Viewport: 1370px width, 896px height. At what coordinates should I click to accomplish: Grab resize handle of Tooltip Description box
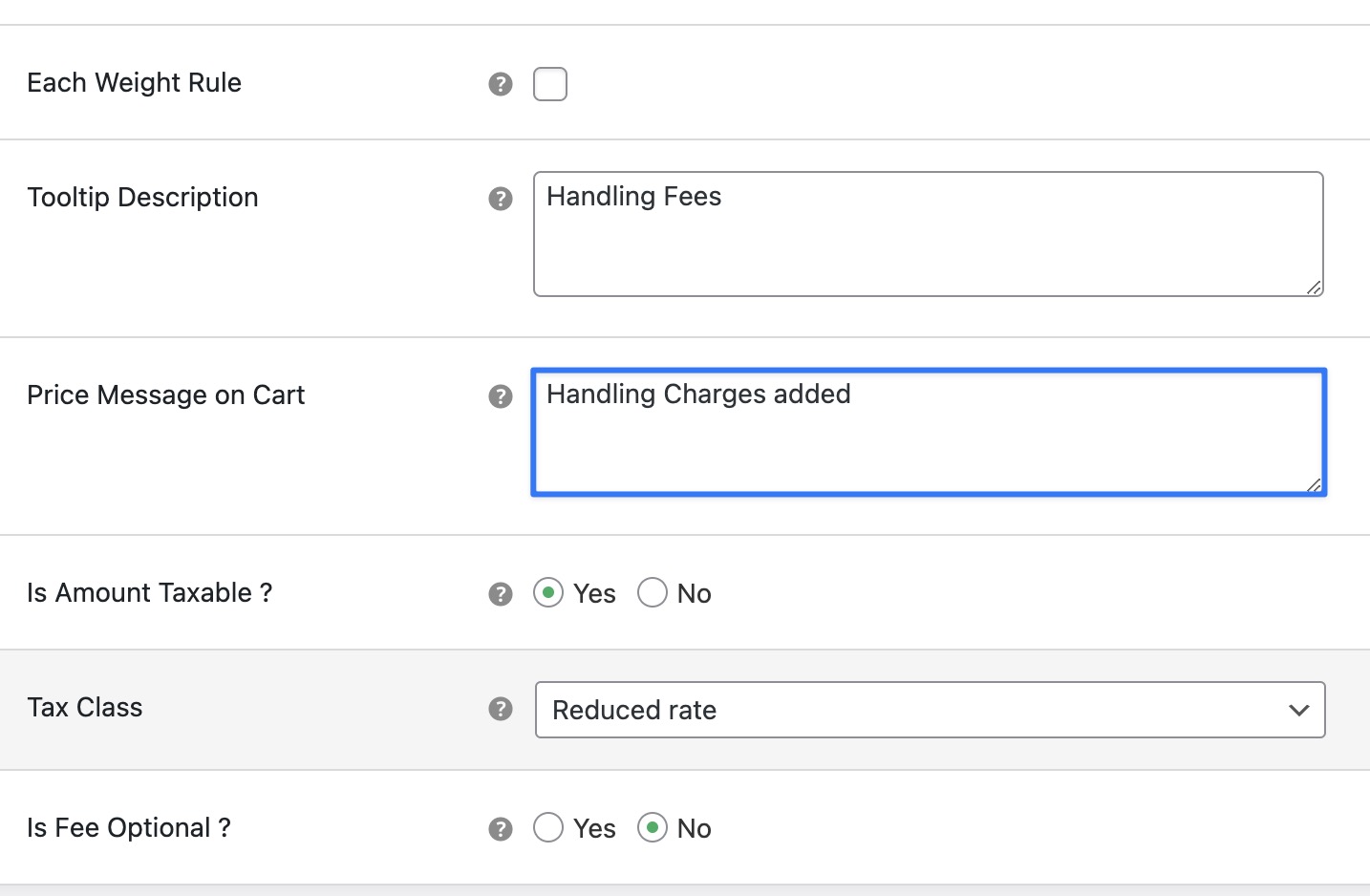pos(1315,288)
